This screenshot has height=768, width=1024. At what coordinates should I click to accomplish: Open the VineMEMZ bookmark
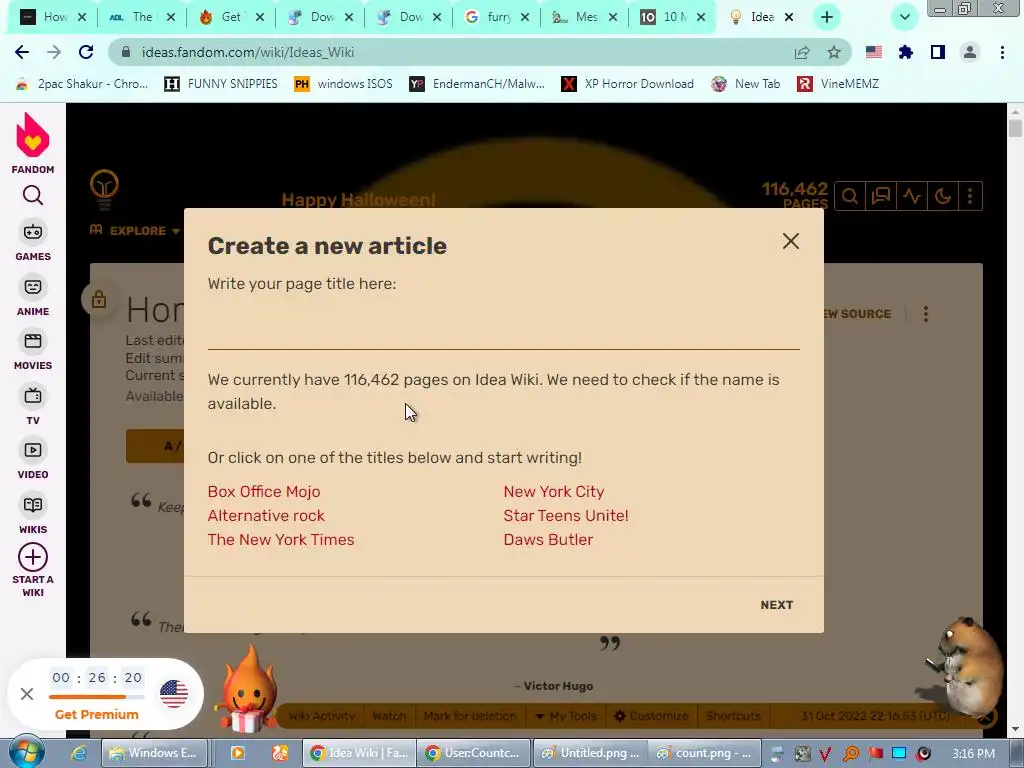(839, 84)
